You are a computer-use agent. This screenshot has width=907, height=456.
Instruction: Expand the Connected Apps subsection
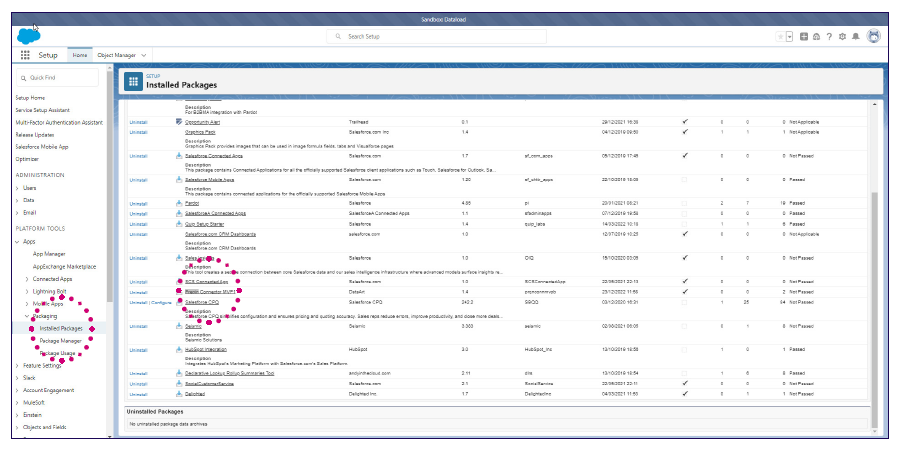(x=27, y=279)
